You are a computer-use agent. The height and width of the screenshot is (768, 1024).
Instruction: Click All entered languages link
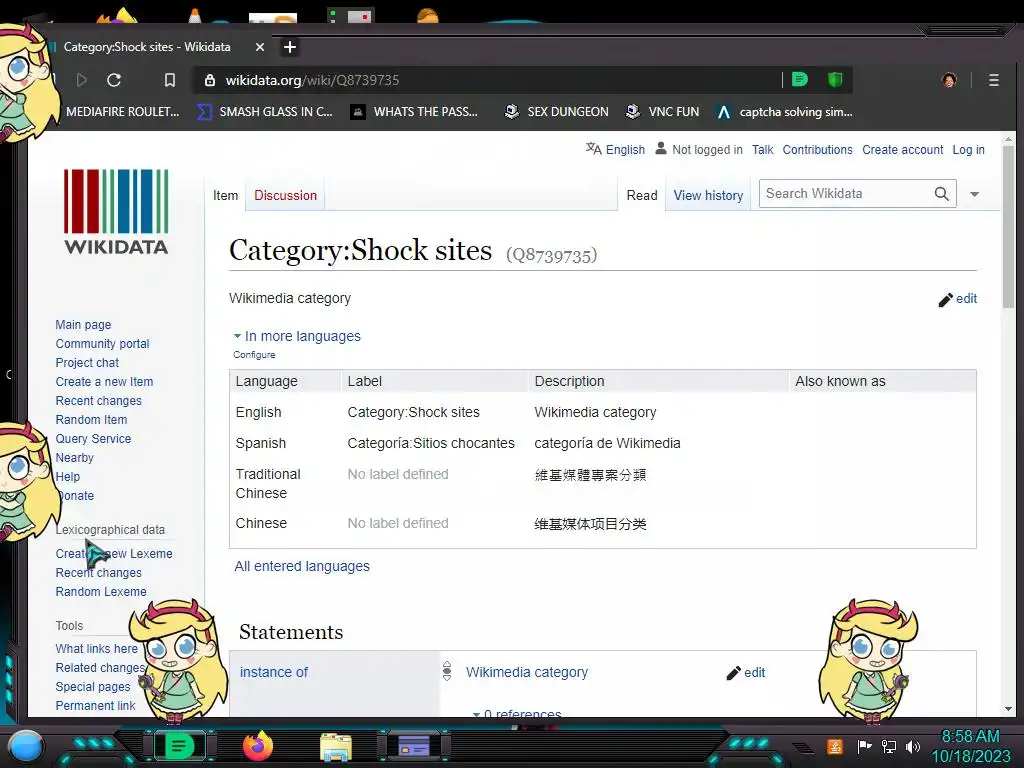point(302,566)
